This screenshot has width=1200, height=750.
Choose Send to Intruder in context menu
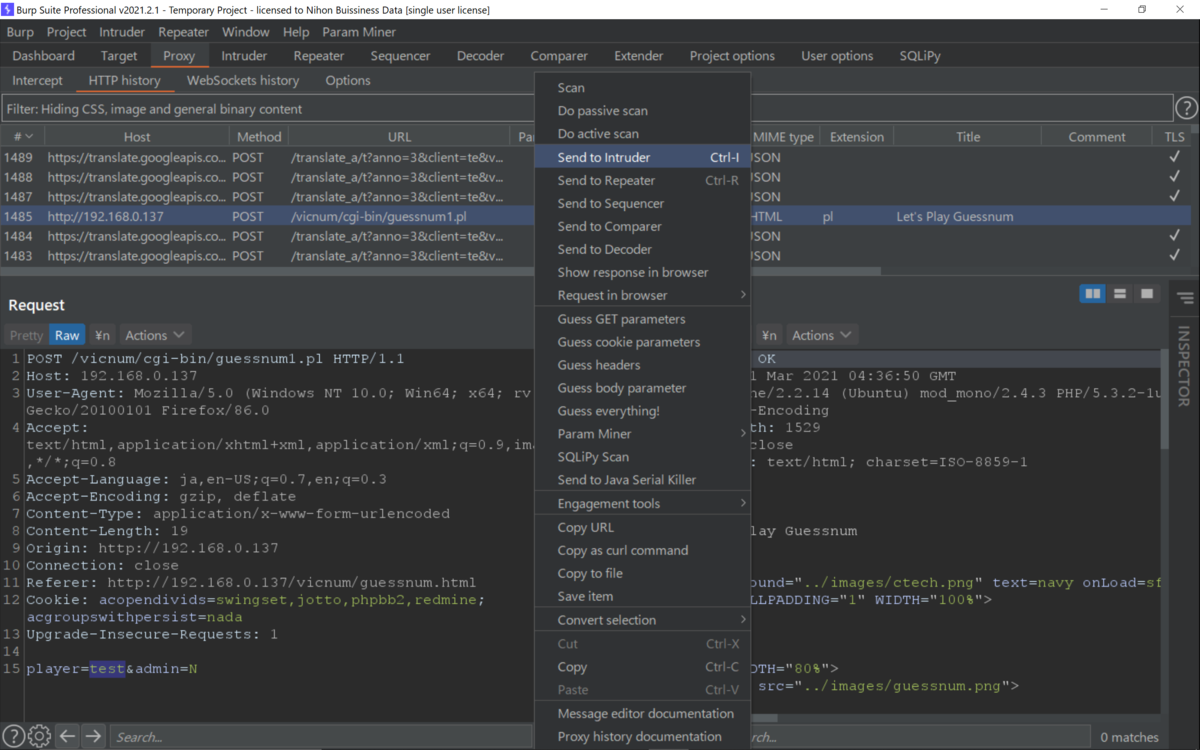[642, 157]
